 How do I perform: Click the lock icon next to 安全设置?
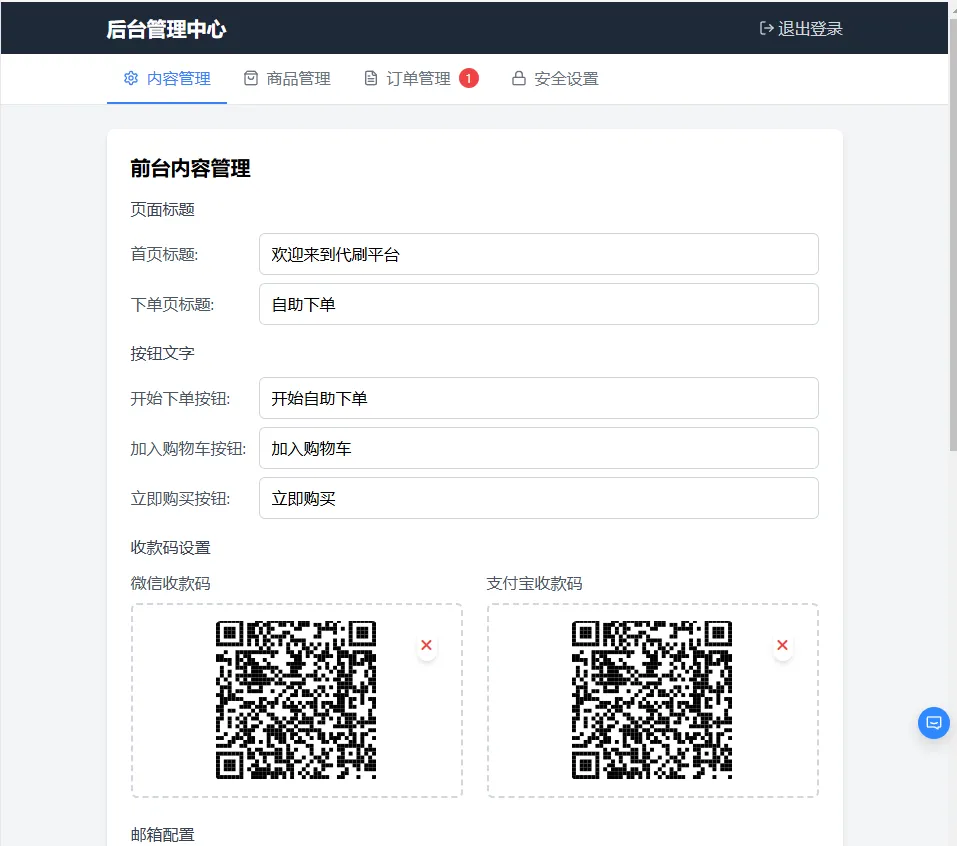(517, 78)
